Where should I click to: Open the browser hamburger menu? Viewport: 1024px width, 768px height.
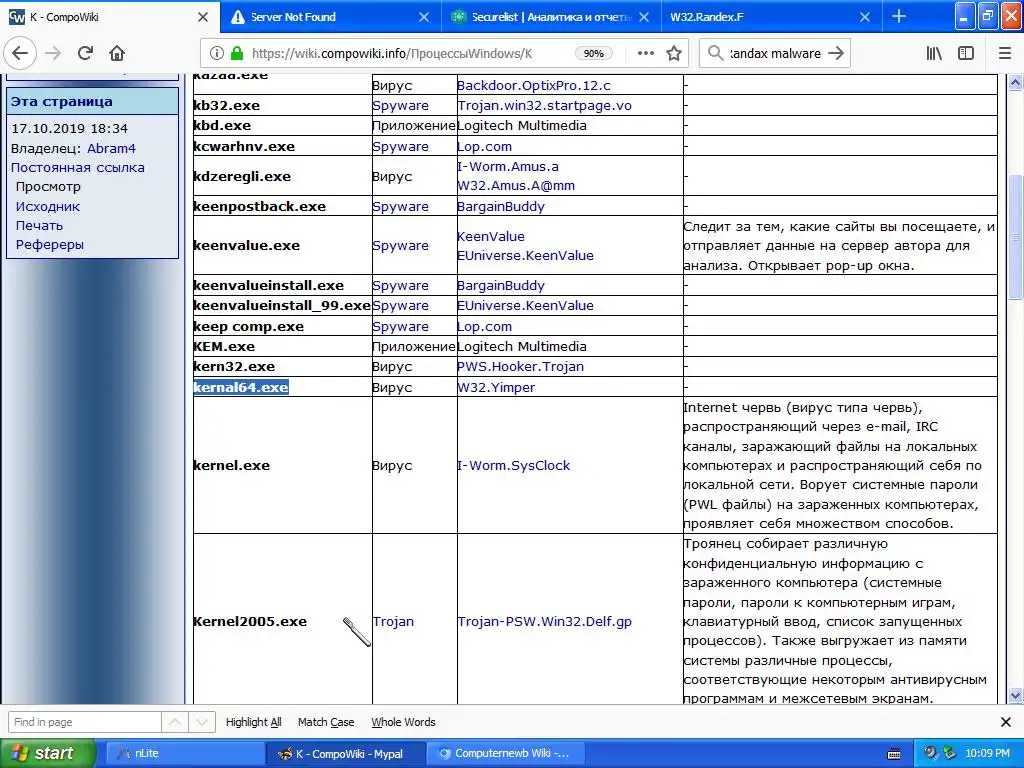[1005, 53]
